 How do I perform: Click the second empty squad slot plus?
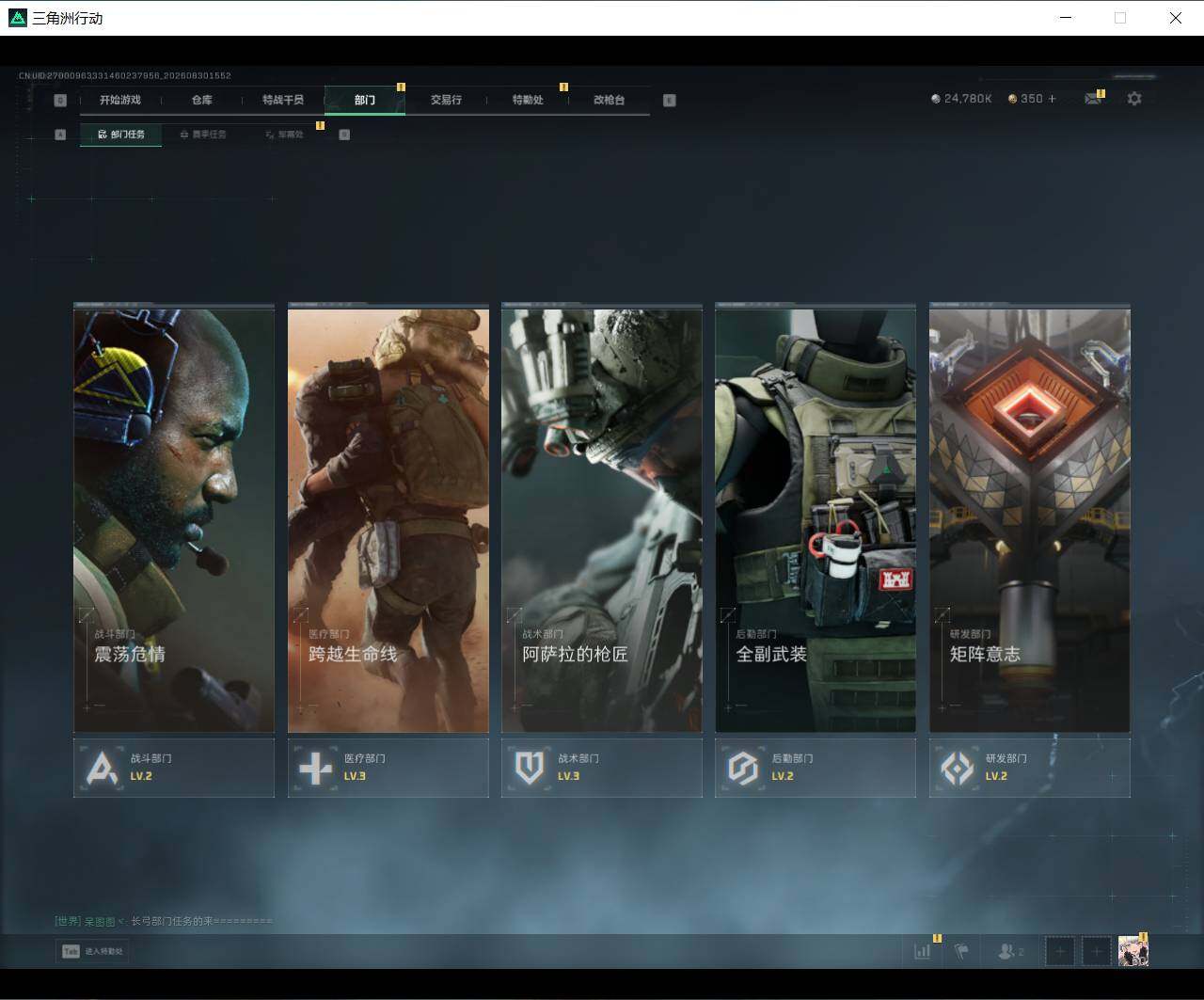coord(1096,951)
